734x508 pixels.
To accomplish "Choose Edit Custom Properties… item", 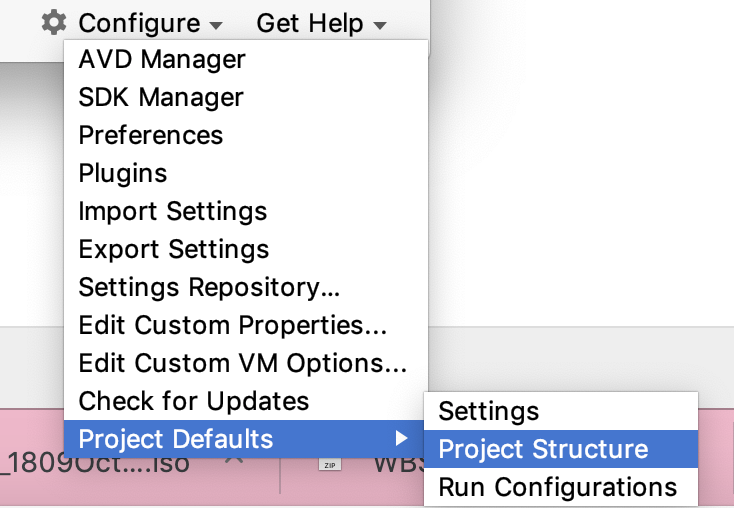I will pyautogui.click(x=233, y=325).
